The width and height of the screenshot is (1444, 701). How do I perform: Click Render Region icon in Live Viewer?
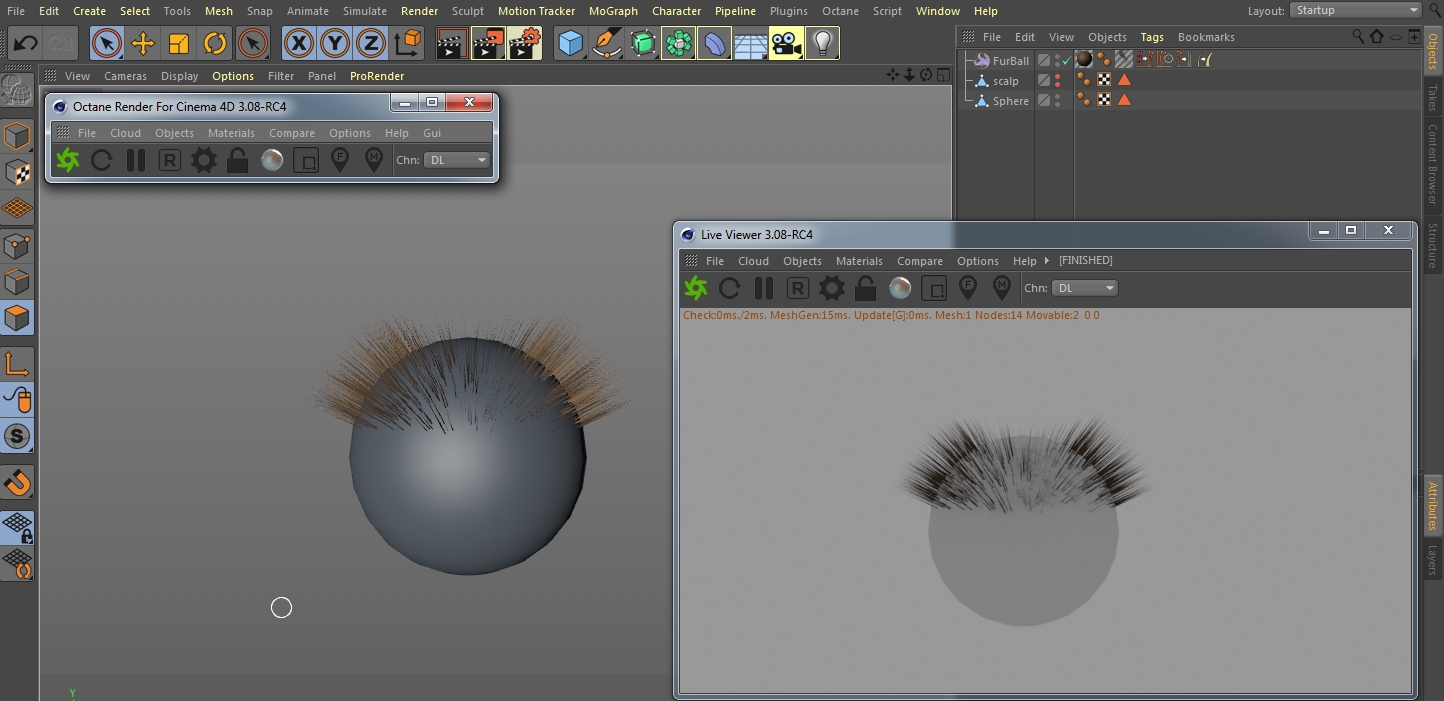tap(934, 289)
